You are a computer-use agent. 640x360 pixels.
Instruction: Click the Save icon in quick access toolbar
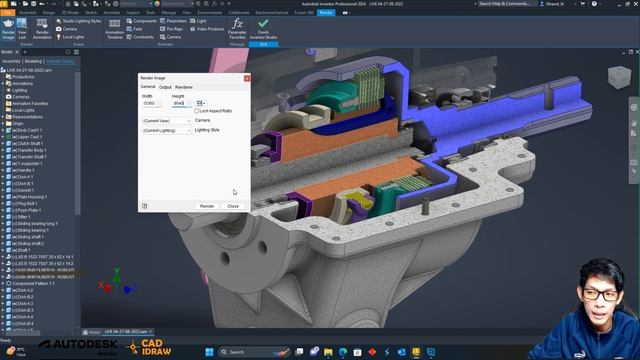click(x=33, y=4)
